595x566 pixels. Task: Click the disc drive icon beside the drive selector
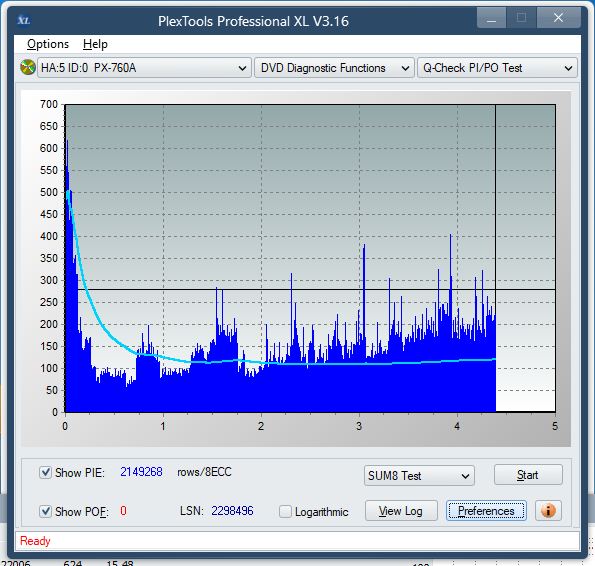(x=28, y=68)
